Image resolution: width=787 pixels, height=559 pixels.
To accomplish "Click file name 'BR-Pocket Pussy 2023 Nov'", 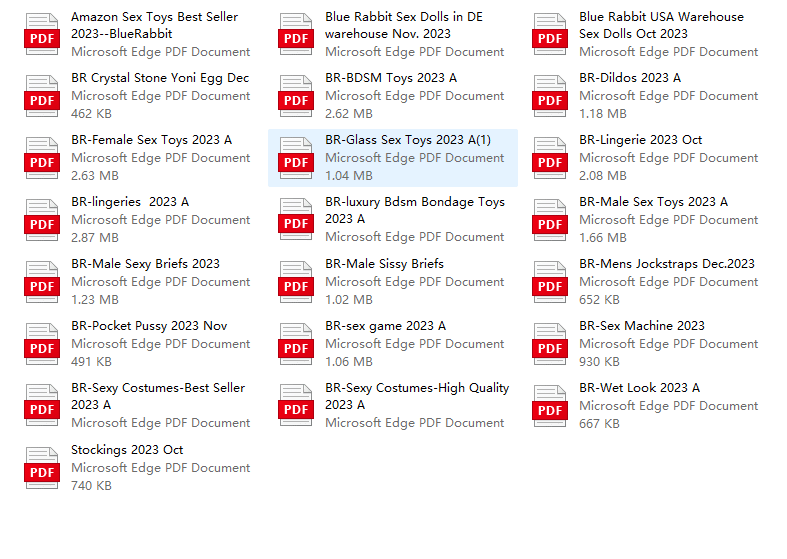I will click(x=149, y=326).
